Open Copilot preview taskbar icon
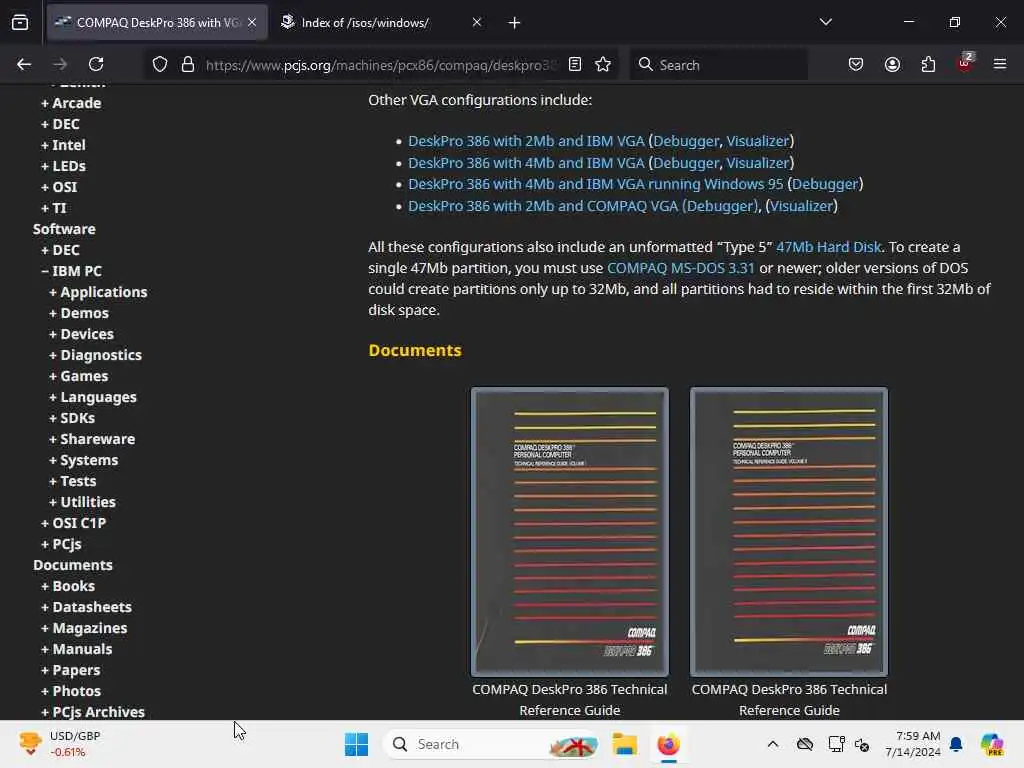 tap(992, 744)
